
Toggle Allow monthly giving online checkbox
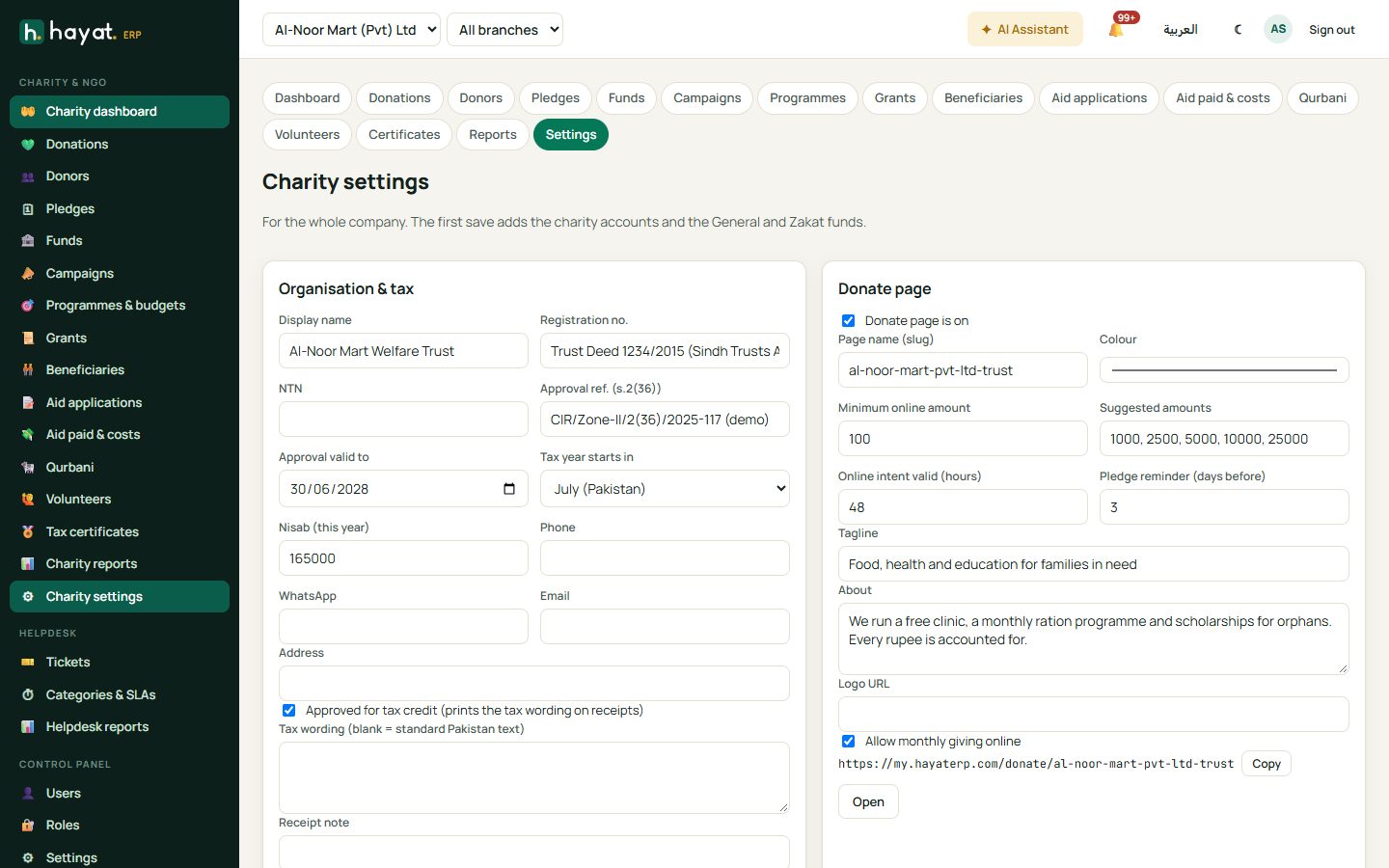[x=848, y=742]
